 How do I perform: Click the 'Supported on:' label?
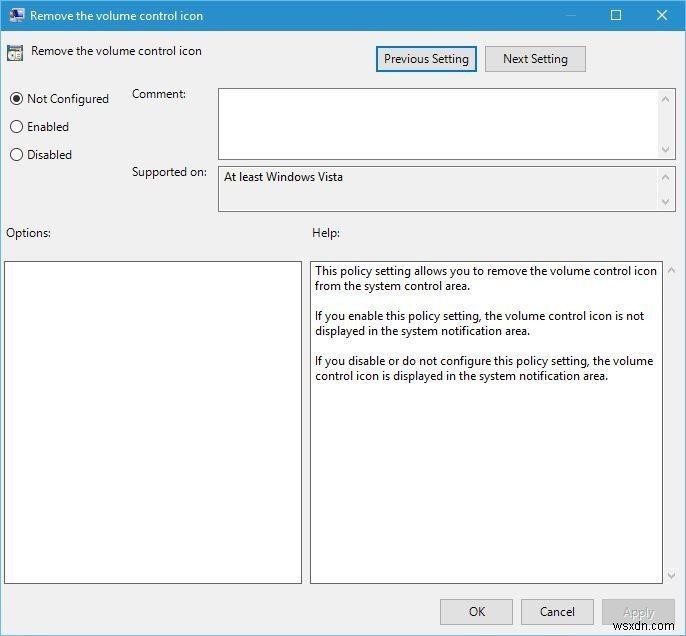click(x=169, y=172)
